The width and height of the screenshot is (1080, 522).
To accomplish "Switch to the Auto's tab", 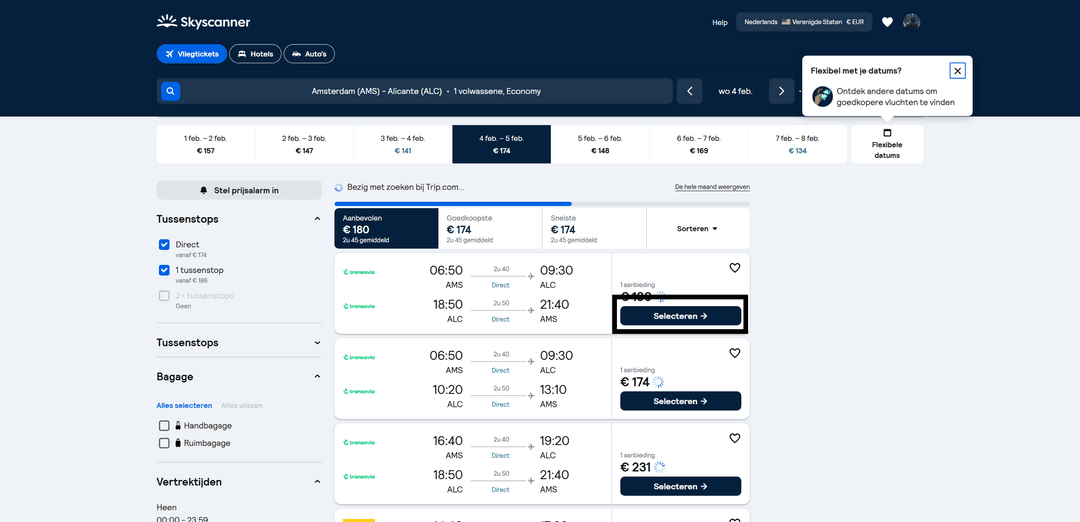I will 309,54.
